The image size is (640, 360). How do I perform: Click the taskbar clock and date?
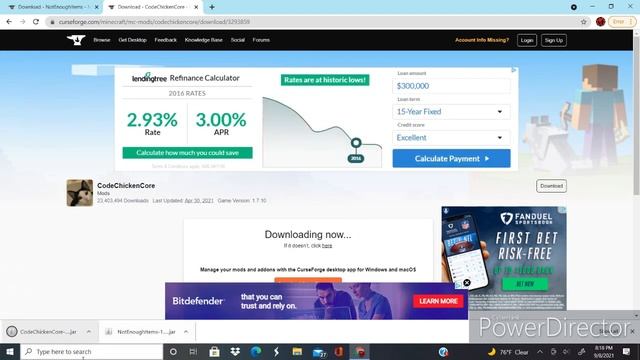tap(604, 352)
